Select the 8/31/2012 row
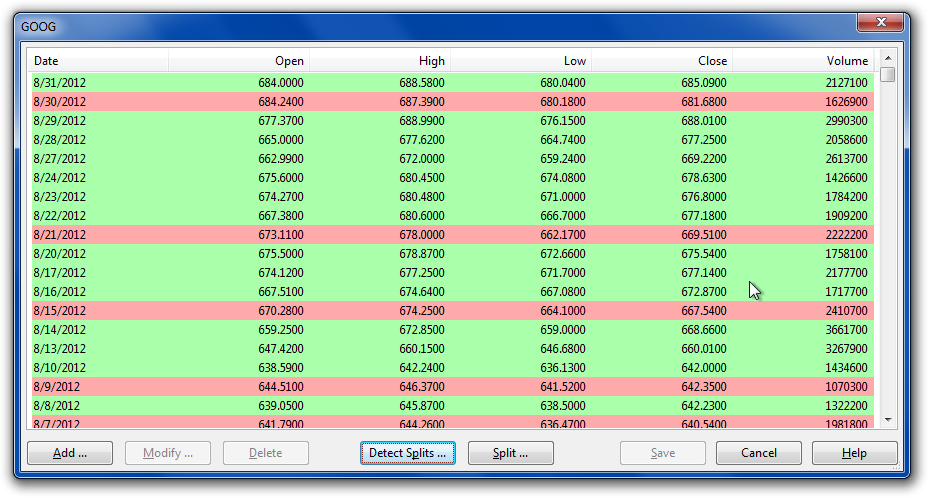The height and width of the screenshot is (498, 929). (450, 83)
